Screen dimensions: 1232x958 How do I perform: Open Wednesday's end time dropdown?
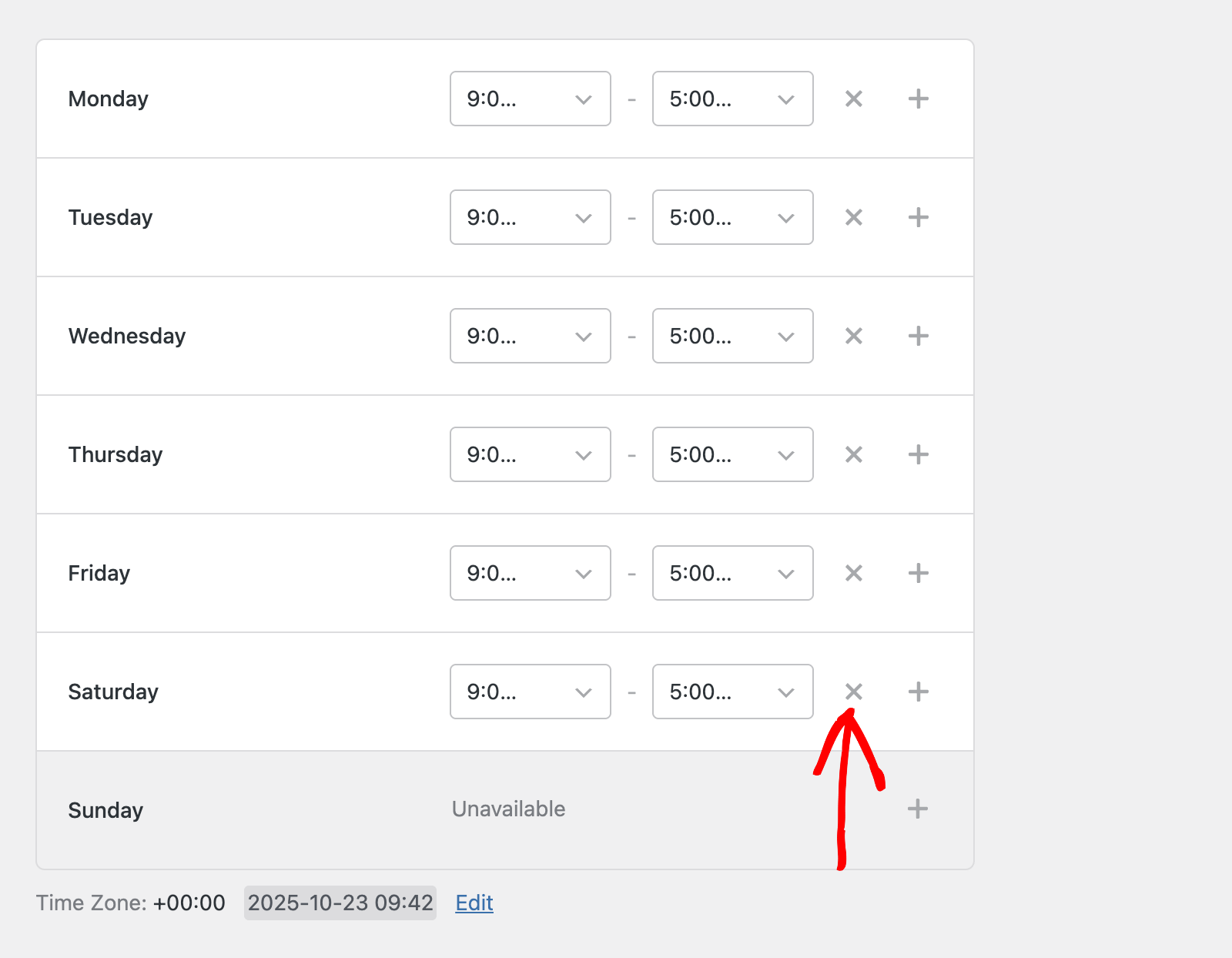tap(732, 336)
